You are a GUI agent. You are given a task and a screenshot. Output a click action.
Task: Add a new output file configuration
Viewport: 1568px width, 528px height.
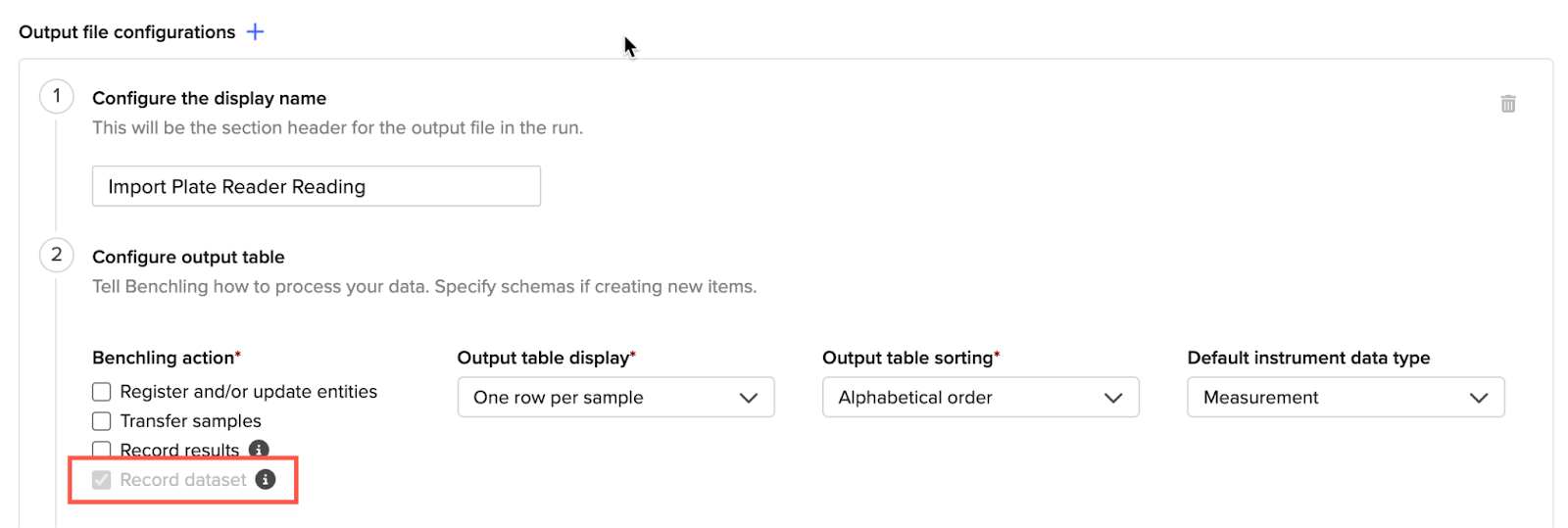[x=255, y=31]
